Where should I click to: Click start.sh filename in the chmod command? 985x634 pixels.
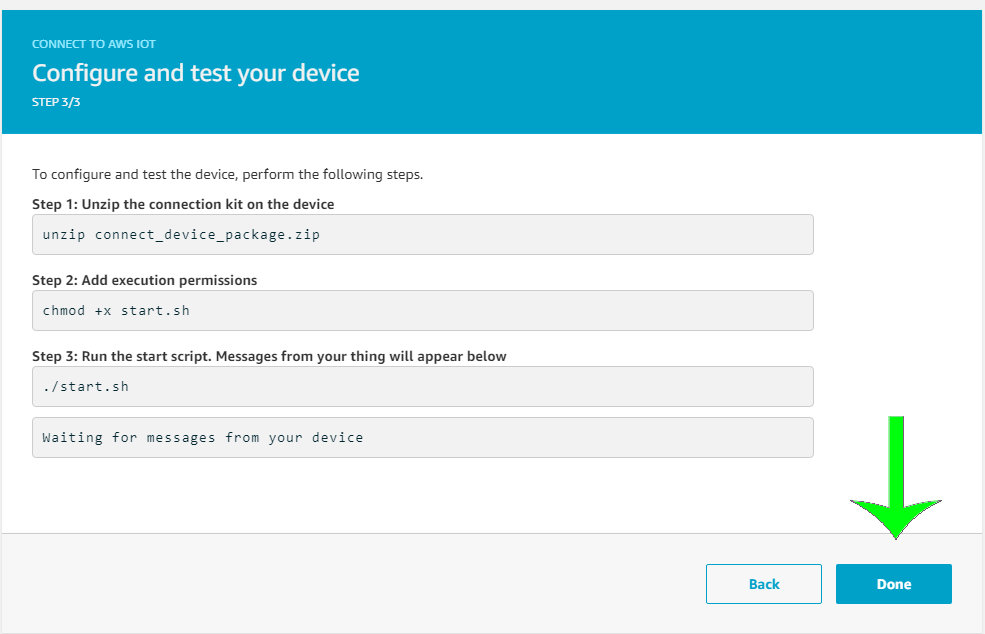155,310
